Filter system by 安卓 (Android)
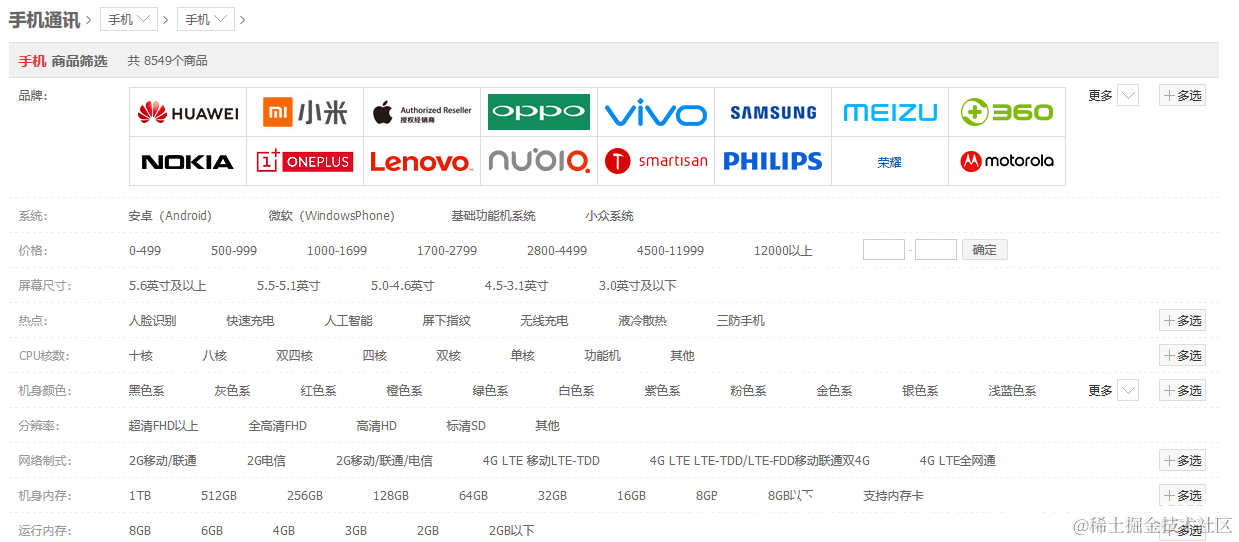The height and width of the screenshot is (542, 1239). pyautogui.click(x=170, y=216)
